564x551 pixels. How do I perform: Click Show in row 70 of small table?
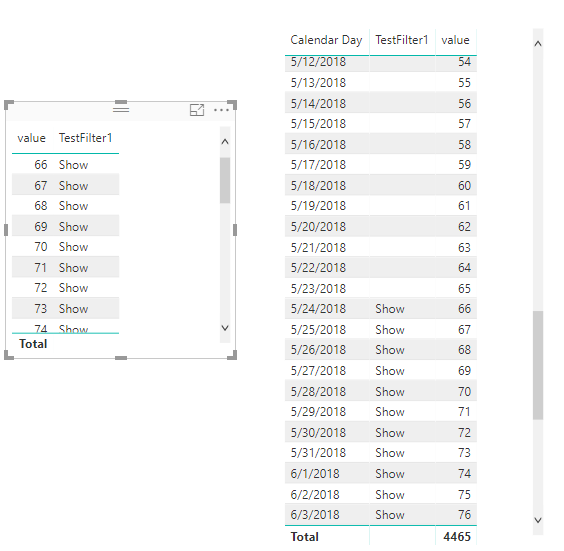(73, 247)
